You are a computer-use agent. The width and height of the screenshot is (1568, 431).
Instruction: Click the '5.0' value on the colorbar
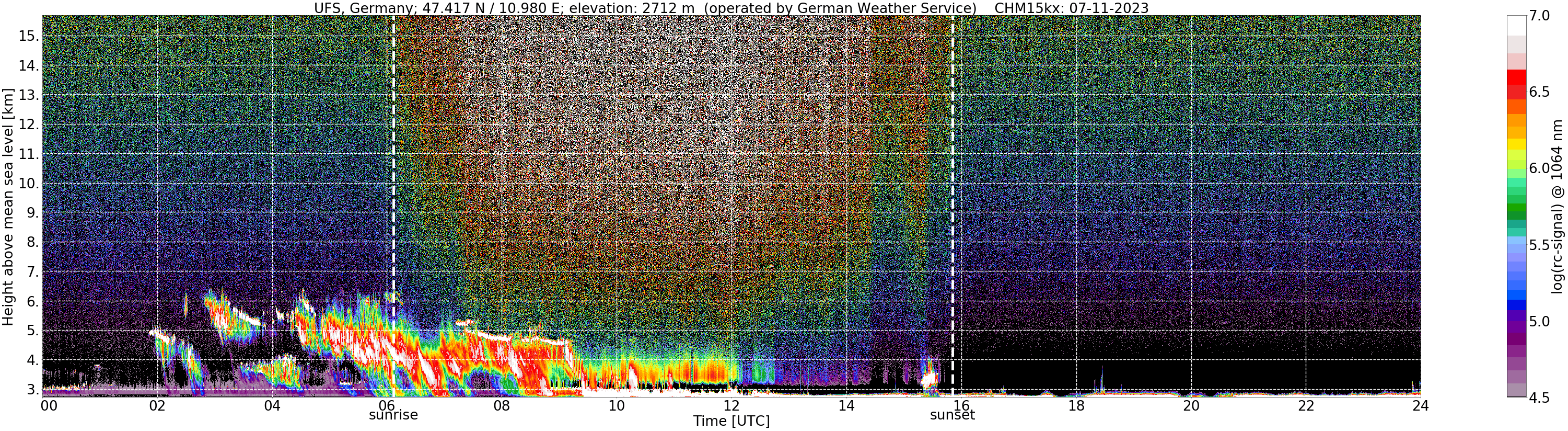pyautogui.click(x=1539, y=321)
